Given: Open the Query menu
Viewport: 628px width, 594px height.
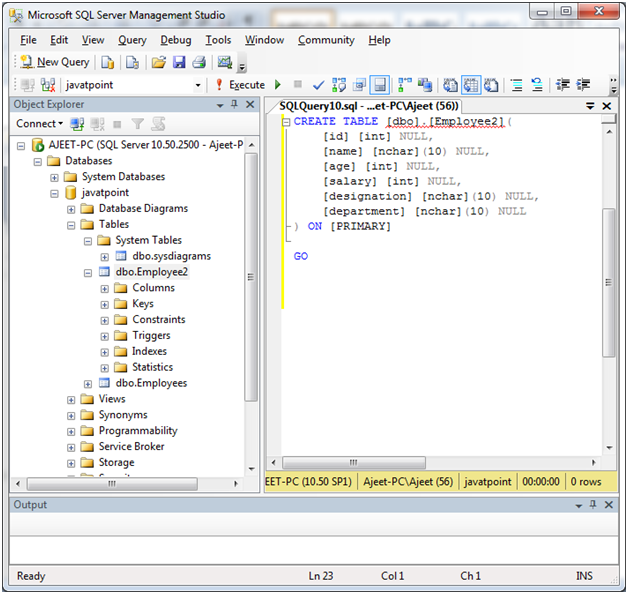Looking at the screenshot, I should [x=132, y=40].
